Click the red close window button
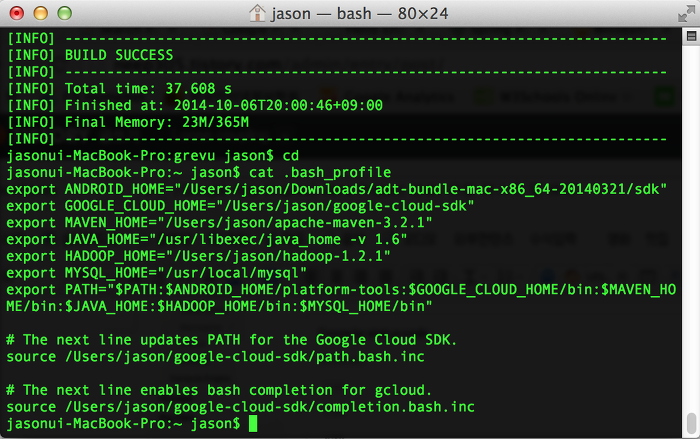The width and height of the screenshot is (700, 439). coord(17,13)
